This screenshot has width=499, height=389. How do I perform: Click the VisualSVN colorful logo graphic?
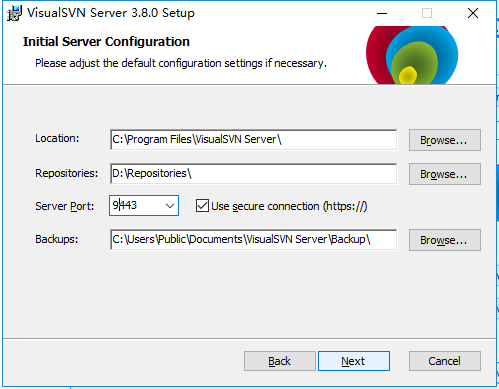click(x=412, y=55)
